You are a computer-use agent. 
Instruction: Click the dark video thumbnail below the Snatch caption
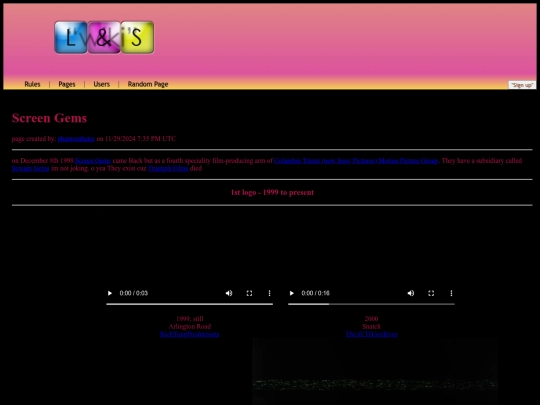click(375, 372)
